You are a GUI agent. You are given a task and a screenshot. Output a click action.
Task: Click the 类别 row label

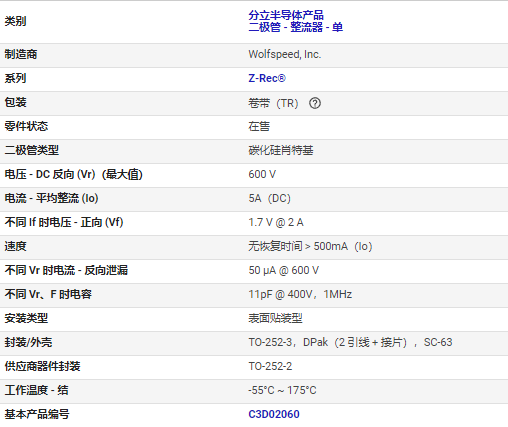tap(15, 21)
